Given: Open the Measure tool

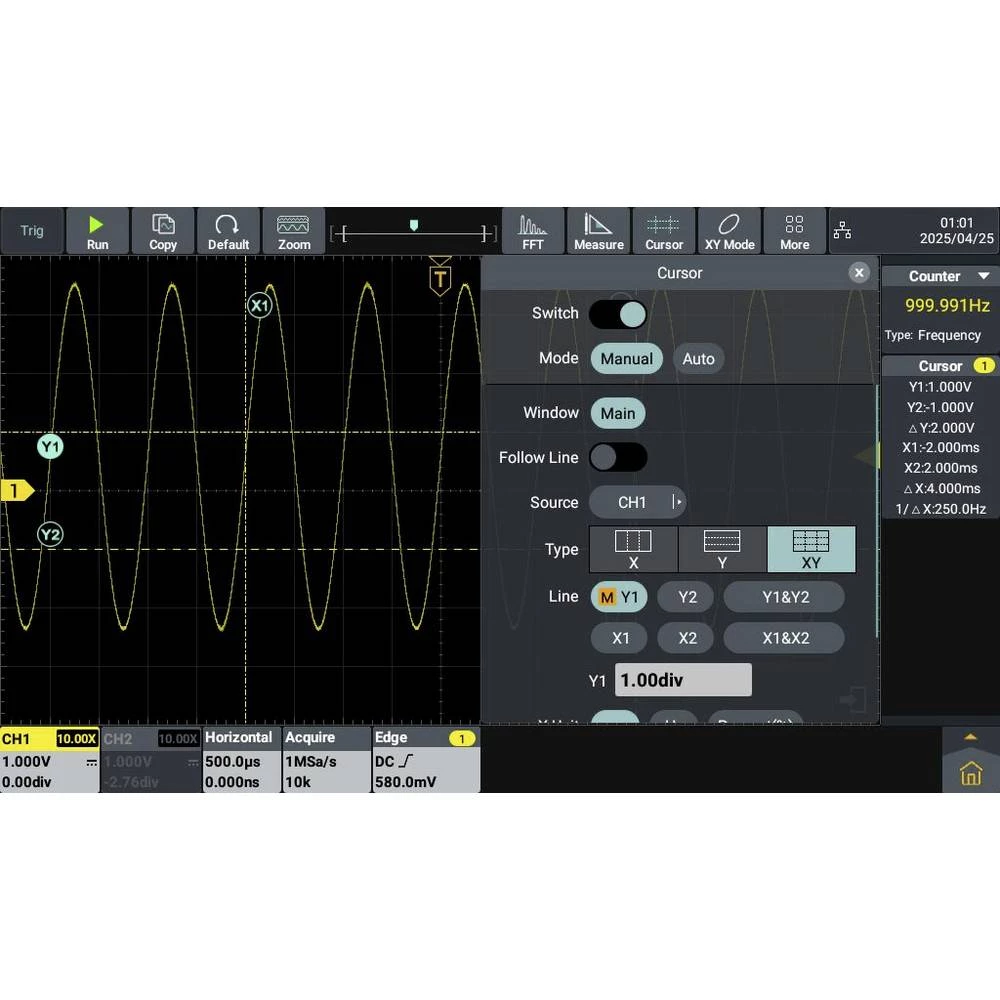Looking at the screenshot, I should click(598, 231).
